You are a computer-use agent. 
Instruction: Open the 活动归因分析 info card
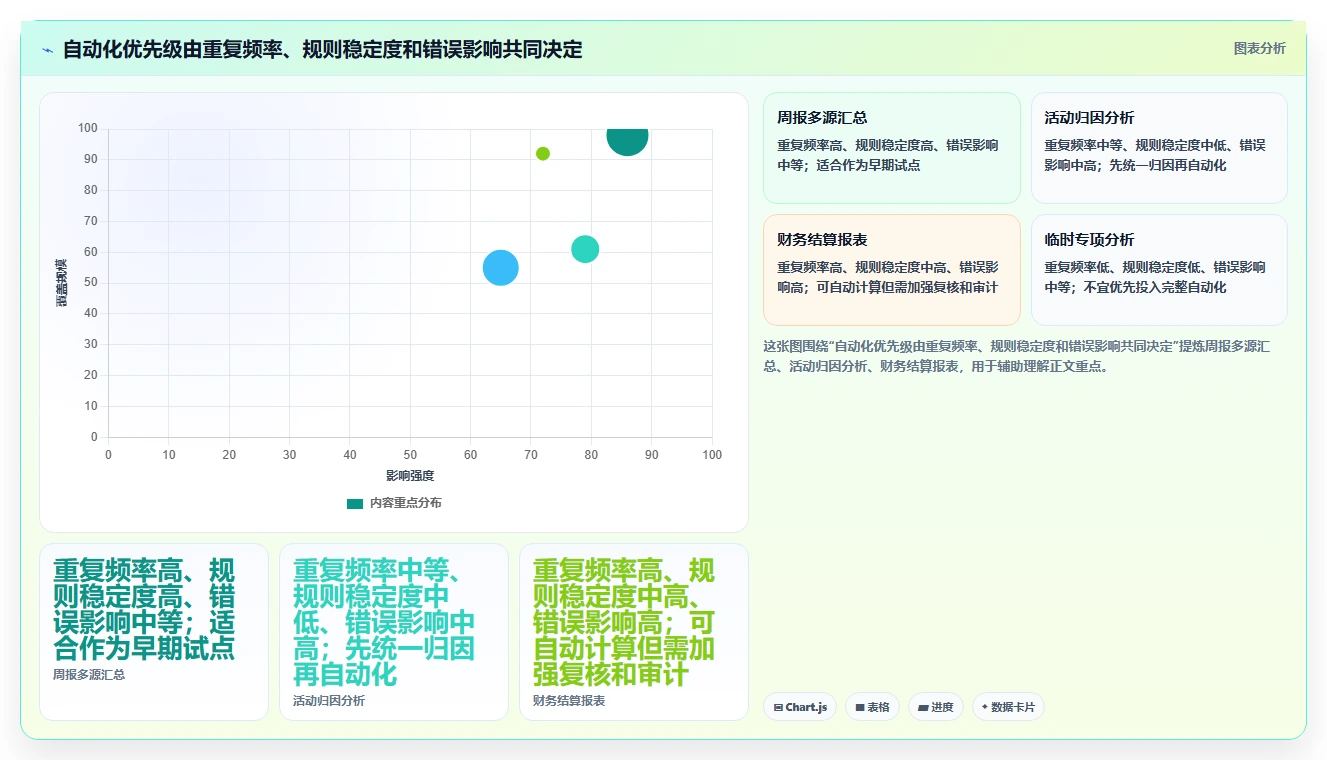pos(1159,148)
